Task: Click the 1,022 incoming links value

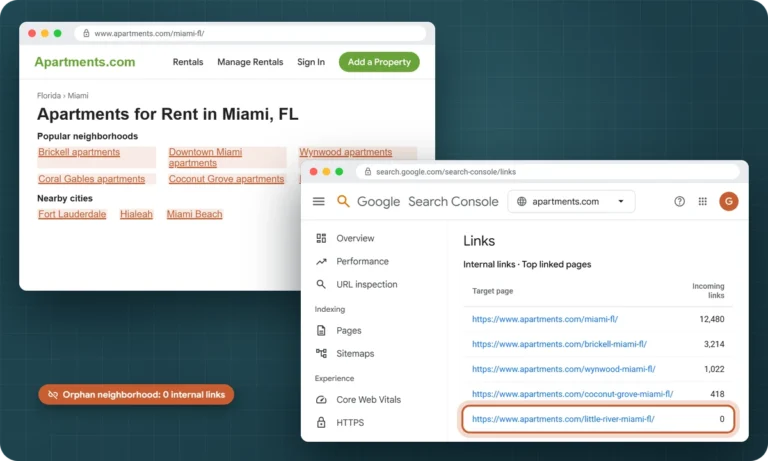Action: [714, 369]
